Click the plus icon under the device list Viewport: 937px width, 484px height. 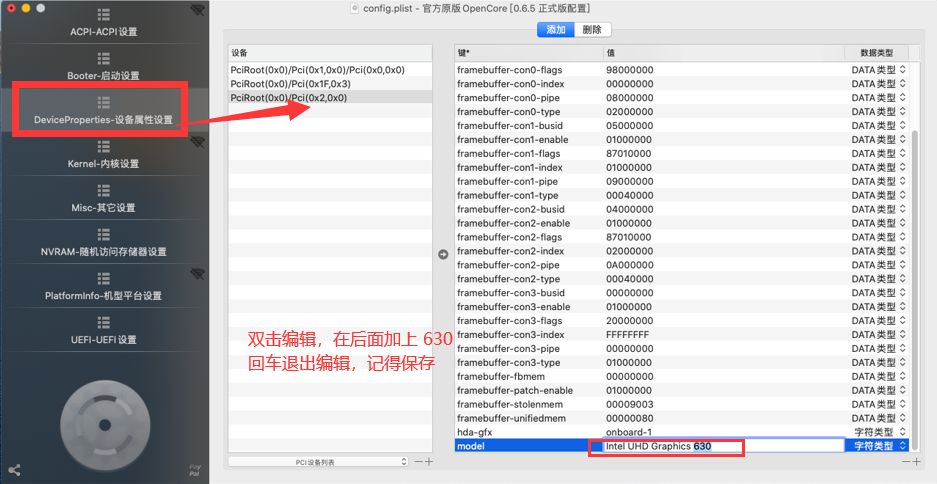tap(429, 461)
